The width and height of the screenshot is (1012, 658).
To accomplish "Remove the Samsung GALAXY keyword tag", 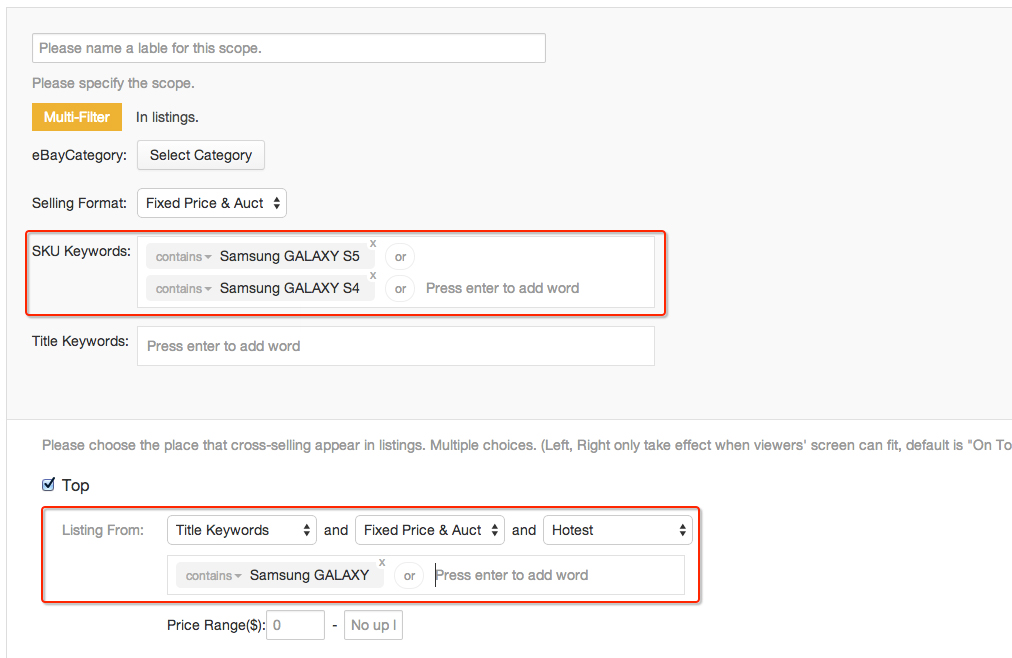I will [382, 563].
